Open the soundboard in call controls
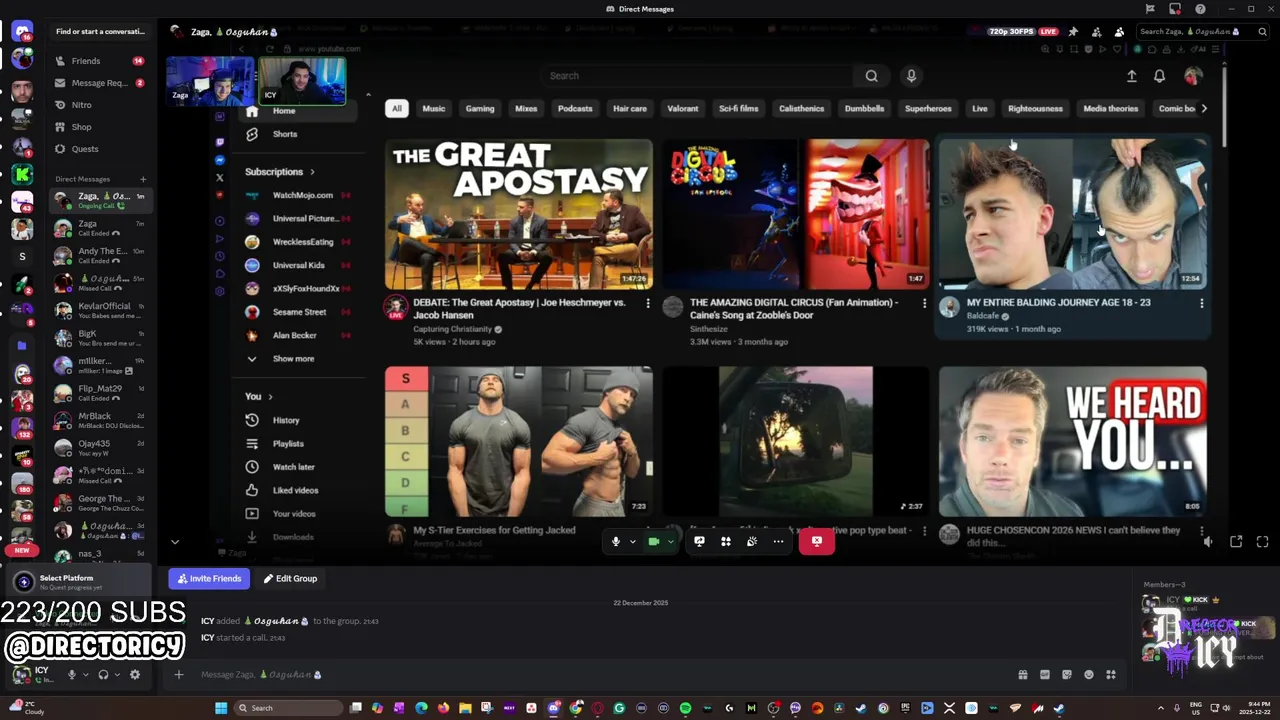Image resolution: width=1280 pixels, height=720 pixels. (752, 541)
